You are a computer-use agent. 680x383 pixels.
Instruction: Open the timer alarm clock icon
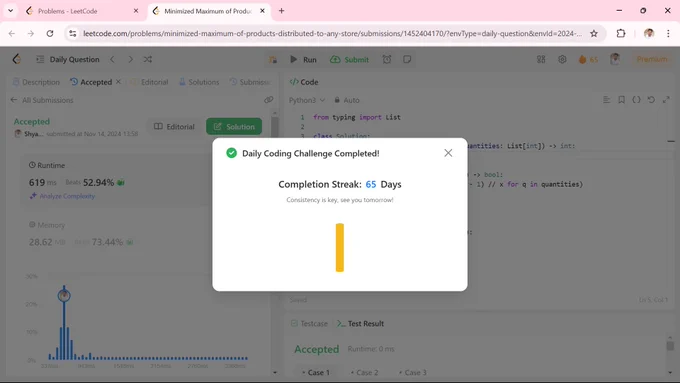point(387,59)
